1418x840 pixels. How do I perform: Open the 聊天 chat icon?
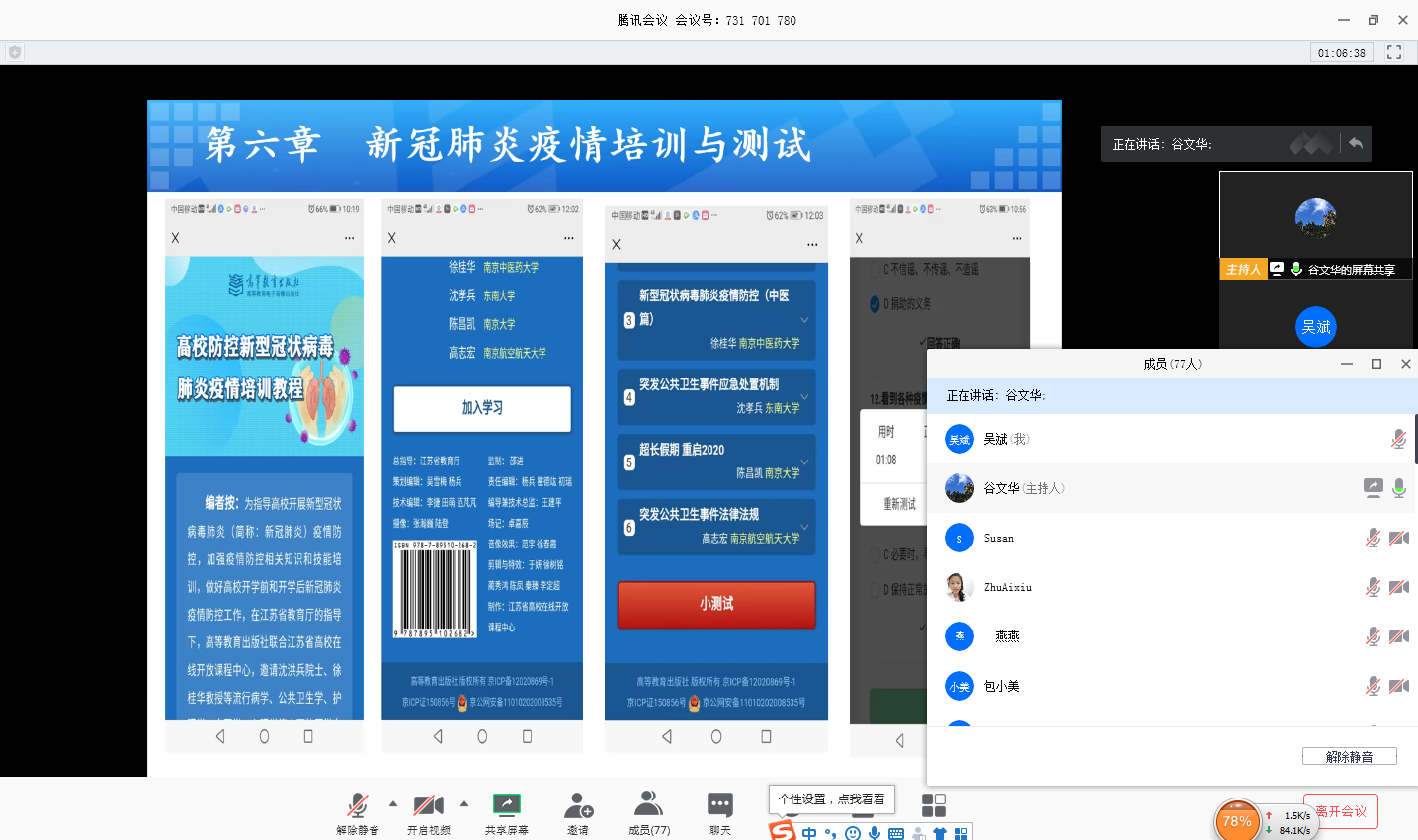[x=718, y=805]
